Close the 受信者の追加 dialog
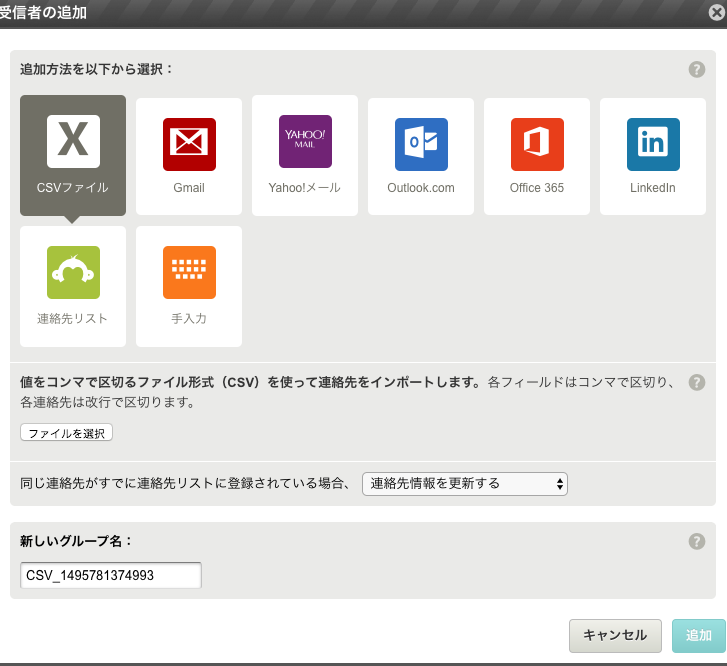This screenshot has height=666, width=727. [x=717, y=13]
